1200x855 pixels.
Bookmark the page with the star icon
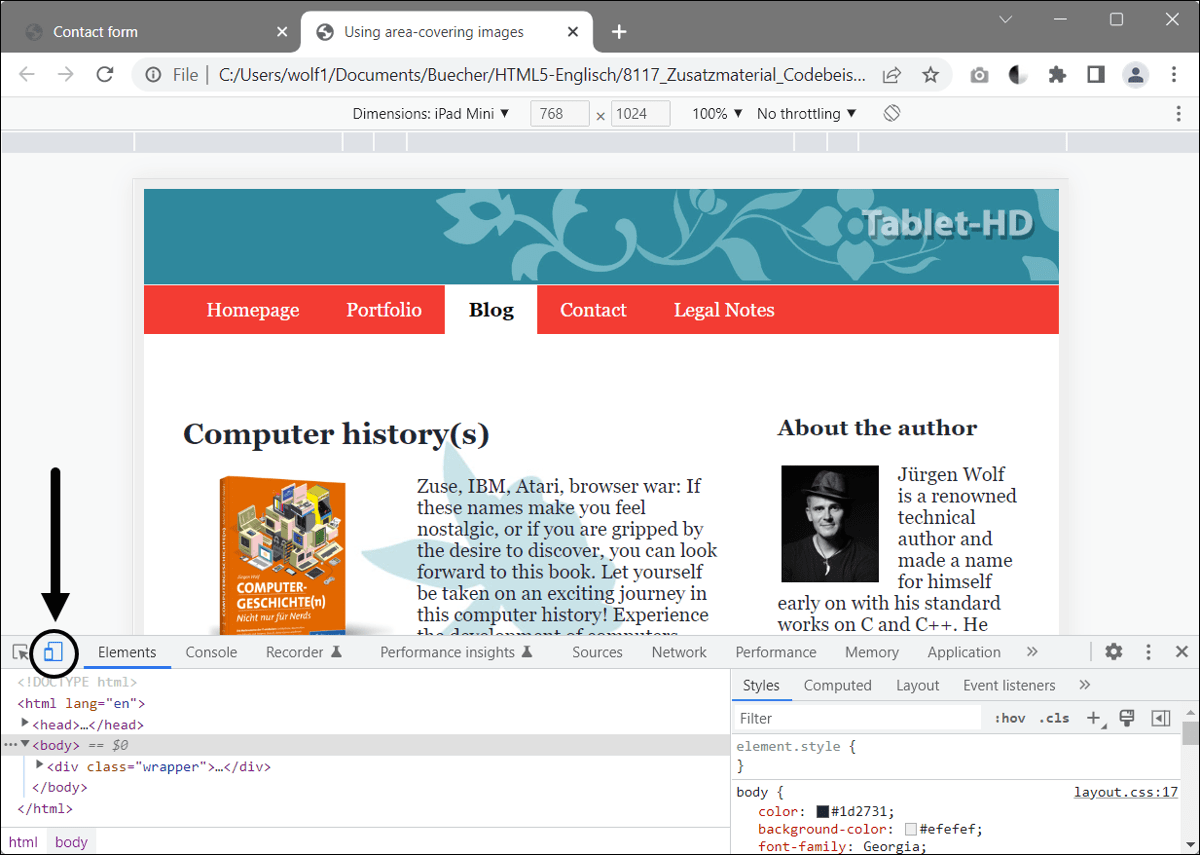click(x=931, y=74)
